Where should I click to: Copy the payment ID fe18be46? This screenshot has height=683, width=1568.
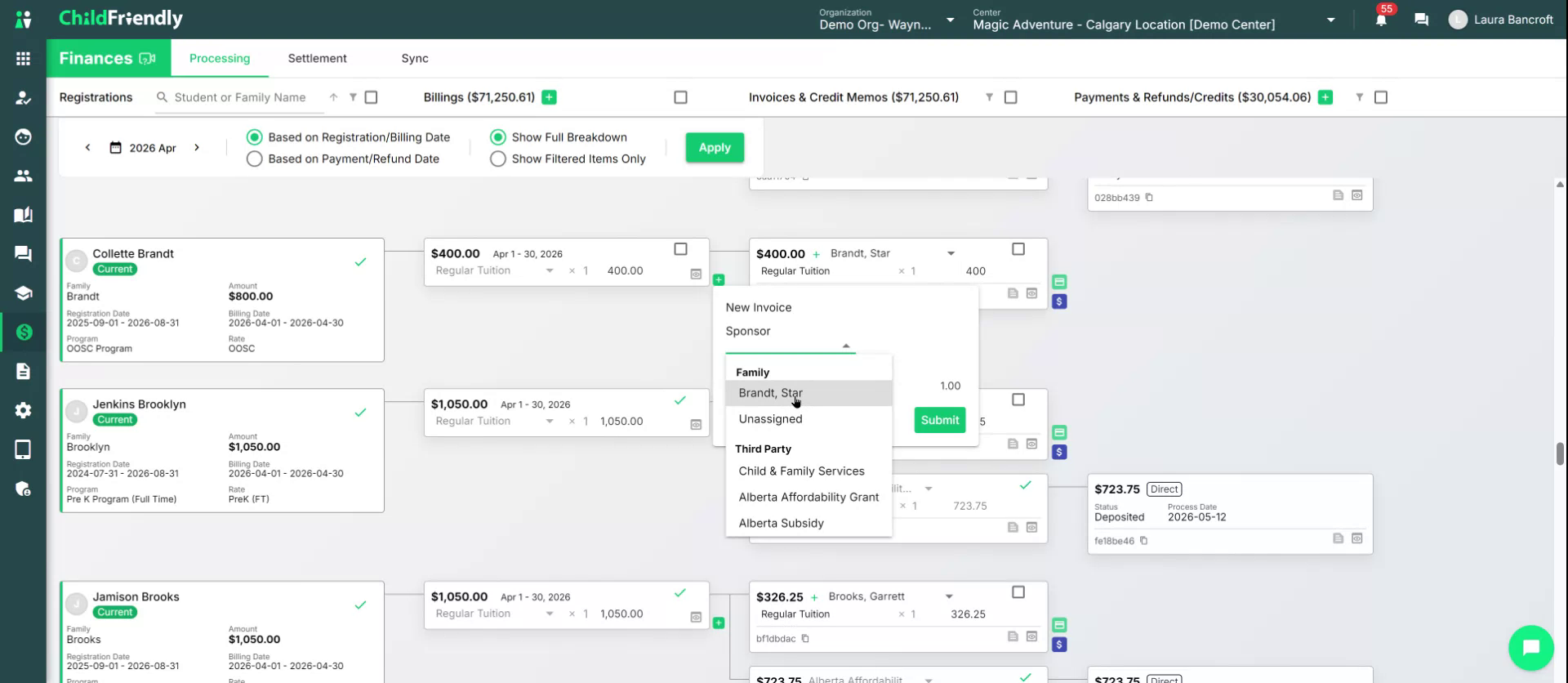point(1143,541)
